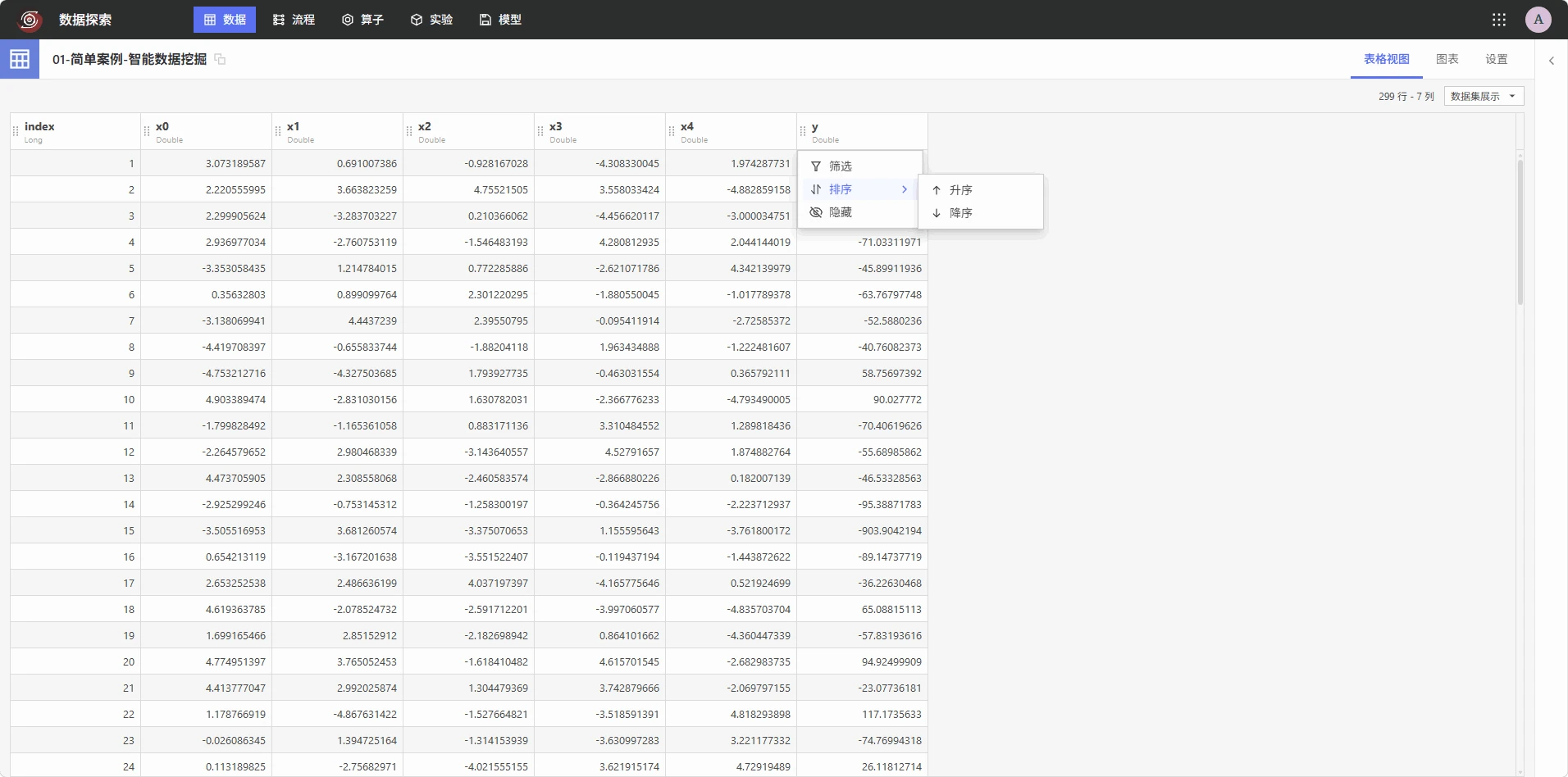Open 模型 tab in top navigation
Viewport: 1568px width, 777px height.
(500, 20)
